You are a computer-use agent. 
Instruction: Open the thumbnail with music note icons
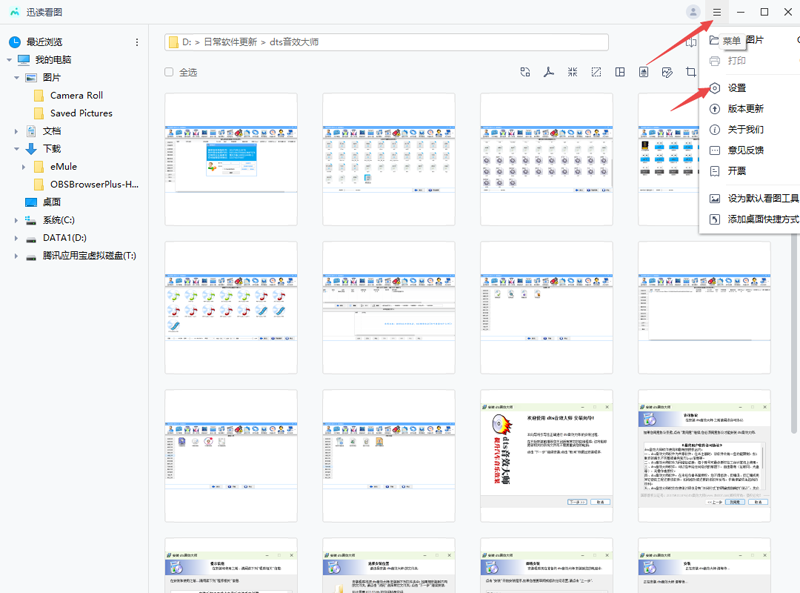click(x=231, y=307)
